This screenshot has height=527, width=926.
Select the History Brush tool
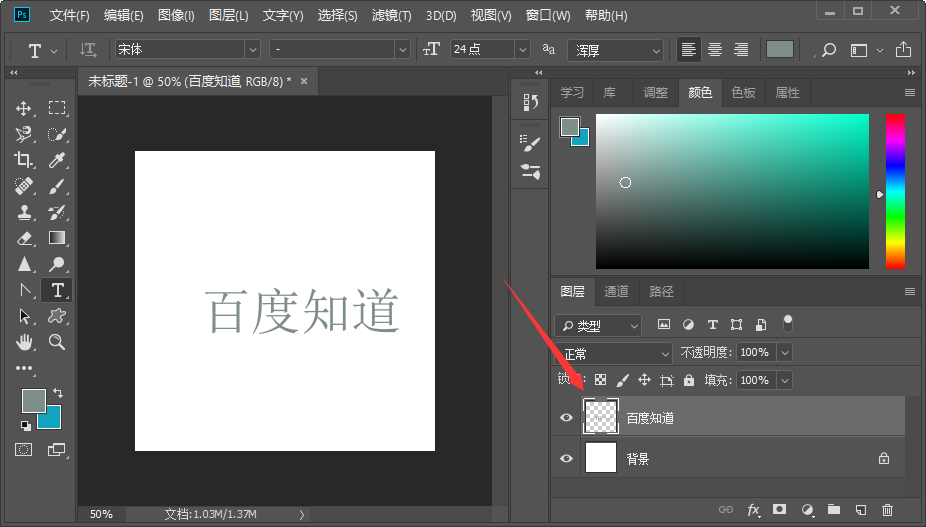click(57, 212)
